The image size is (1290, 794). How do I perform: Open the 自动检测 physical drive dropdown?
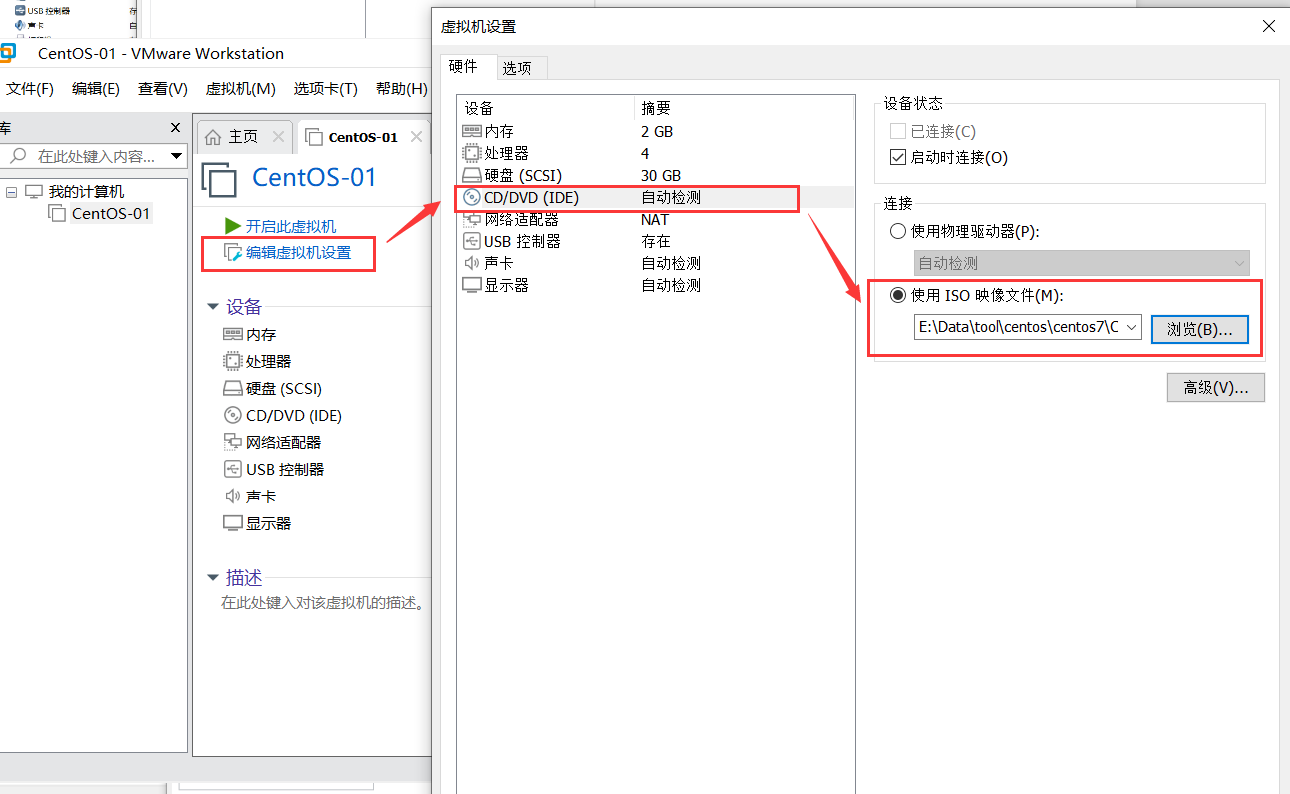point(1240,264)
